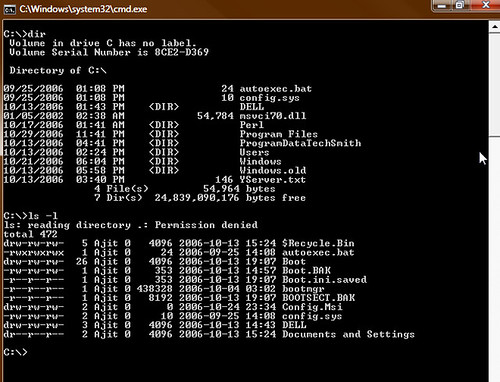Click the 'dir' command text
Image resolution: width=500 pixels, height=382 pixels.
click(37, 34)
